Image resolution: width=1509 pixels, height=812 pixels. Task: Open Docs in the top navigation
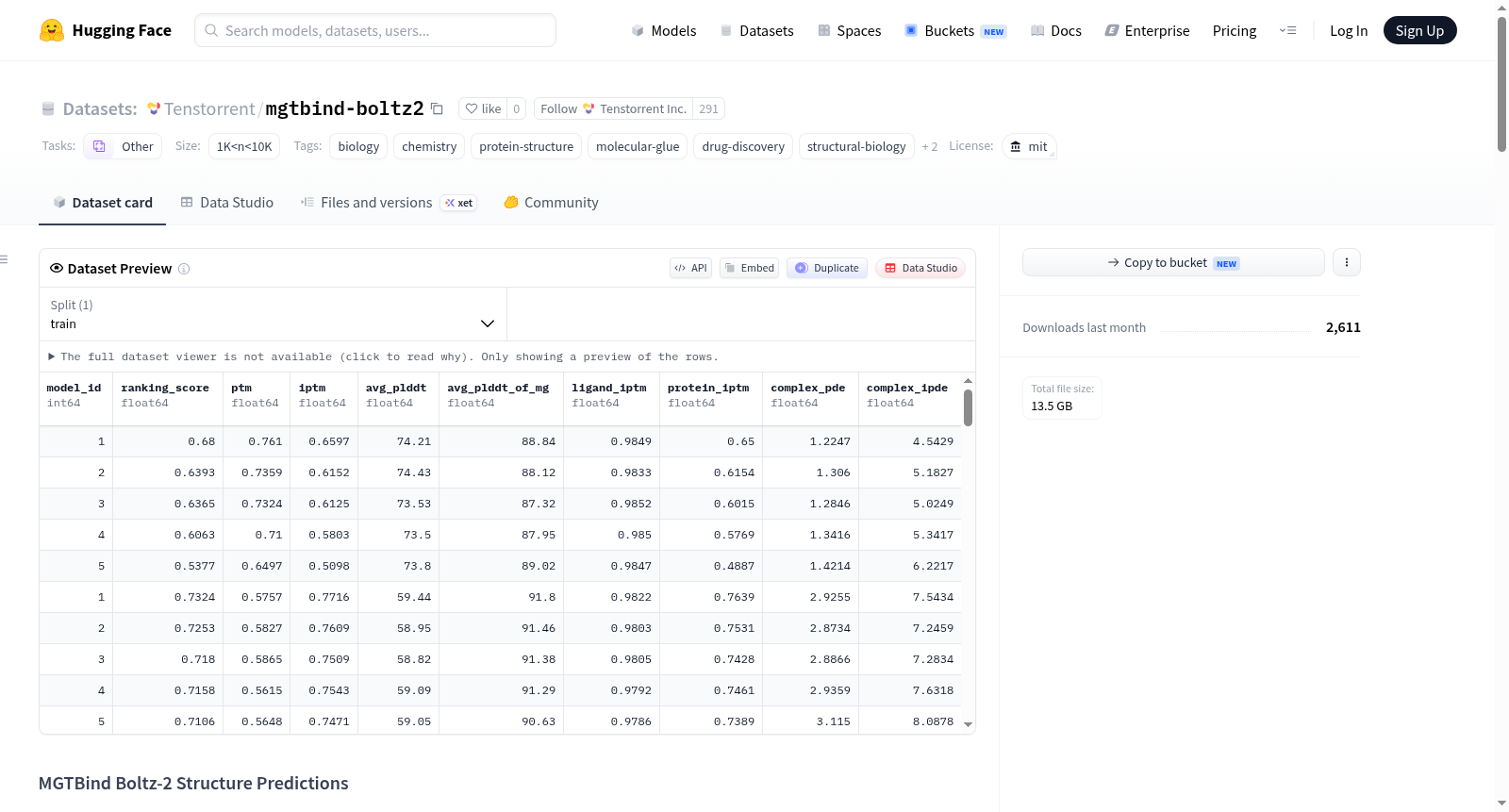coord(1056,30)
